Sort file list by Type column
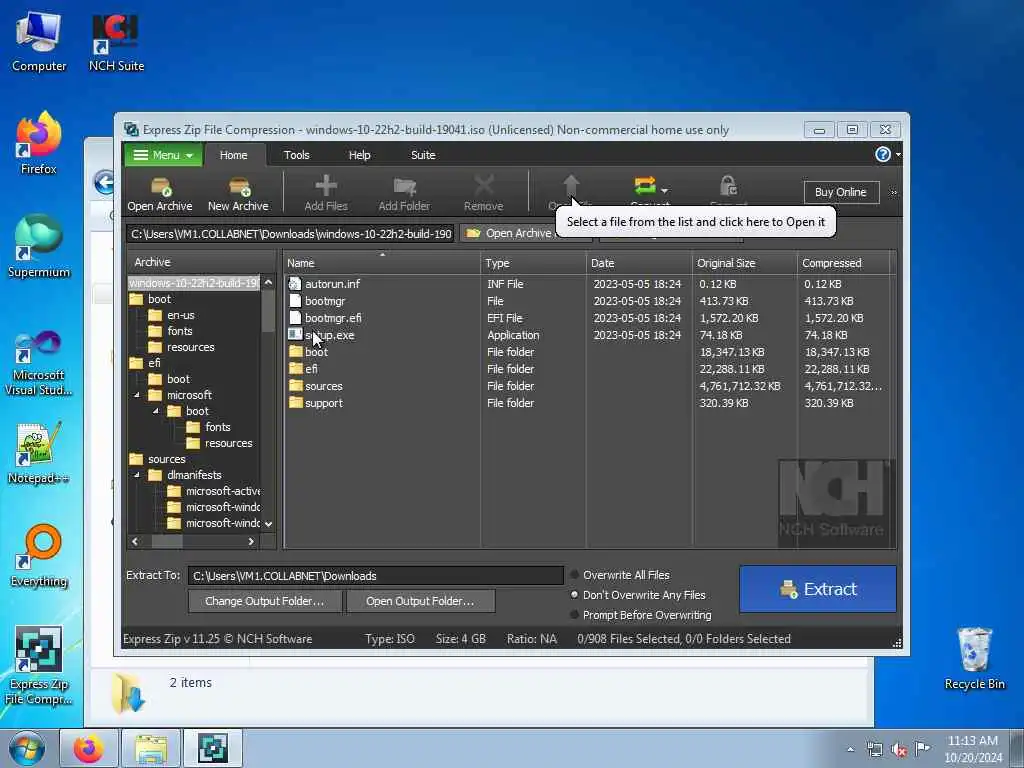 coord(534,263)
